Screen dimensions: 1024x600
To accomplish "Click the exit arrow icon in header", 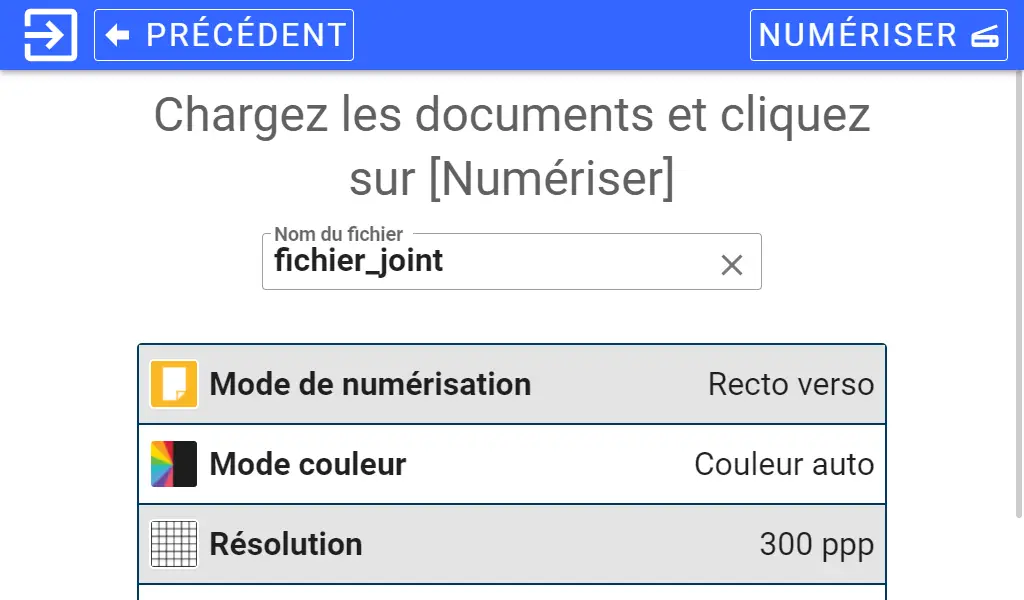I will point(50,35).
